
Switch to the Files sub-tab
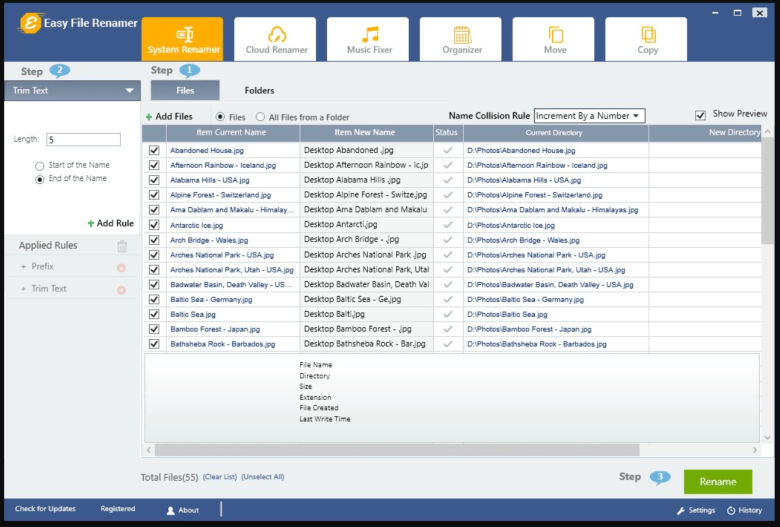point(185,91)
